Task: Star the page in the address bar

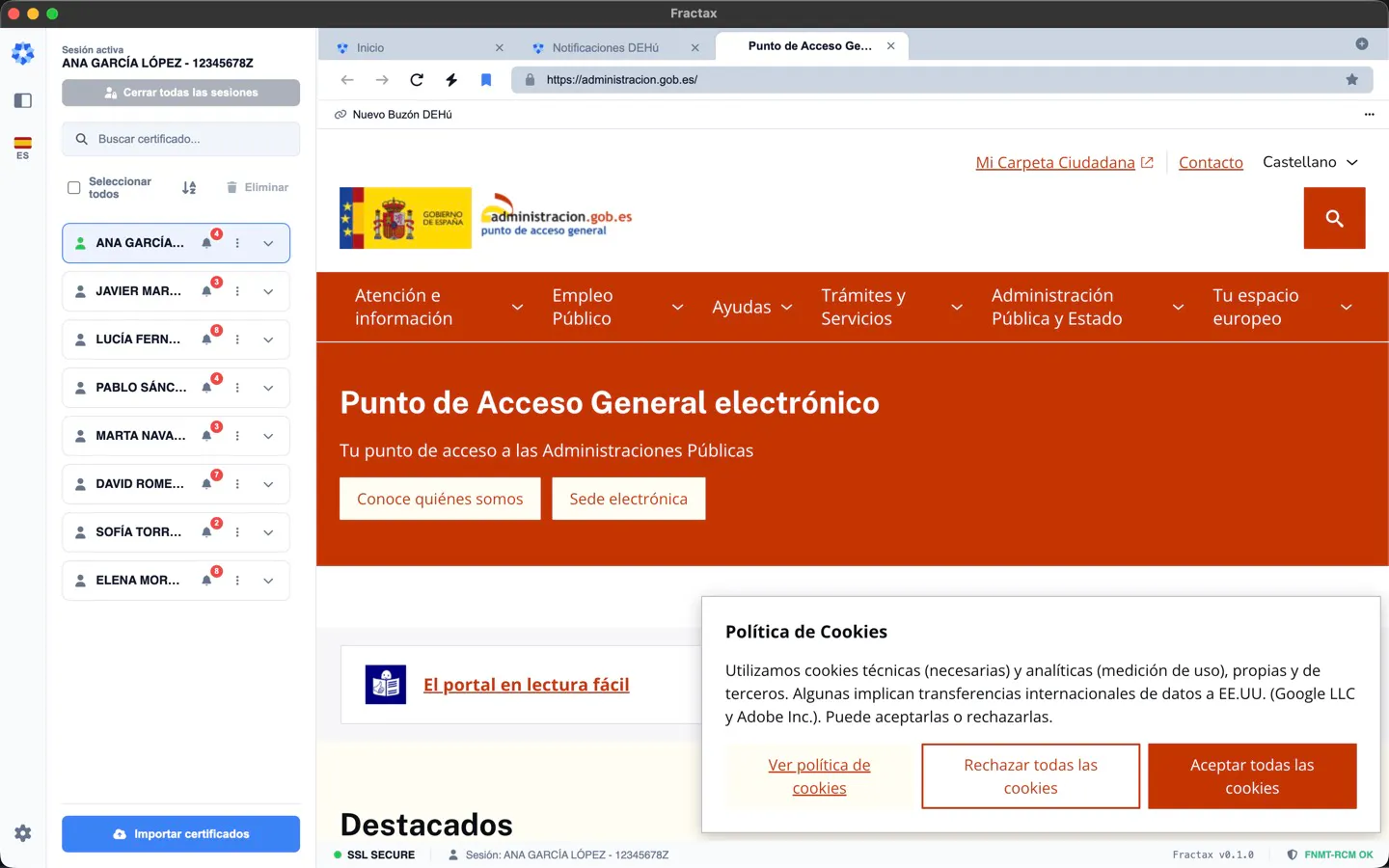Action: click(1352, 80)
